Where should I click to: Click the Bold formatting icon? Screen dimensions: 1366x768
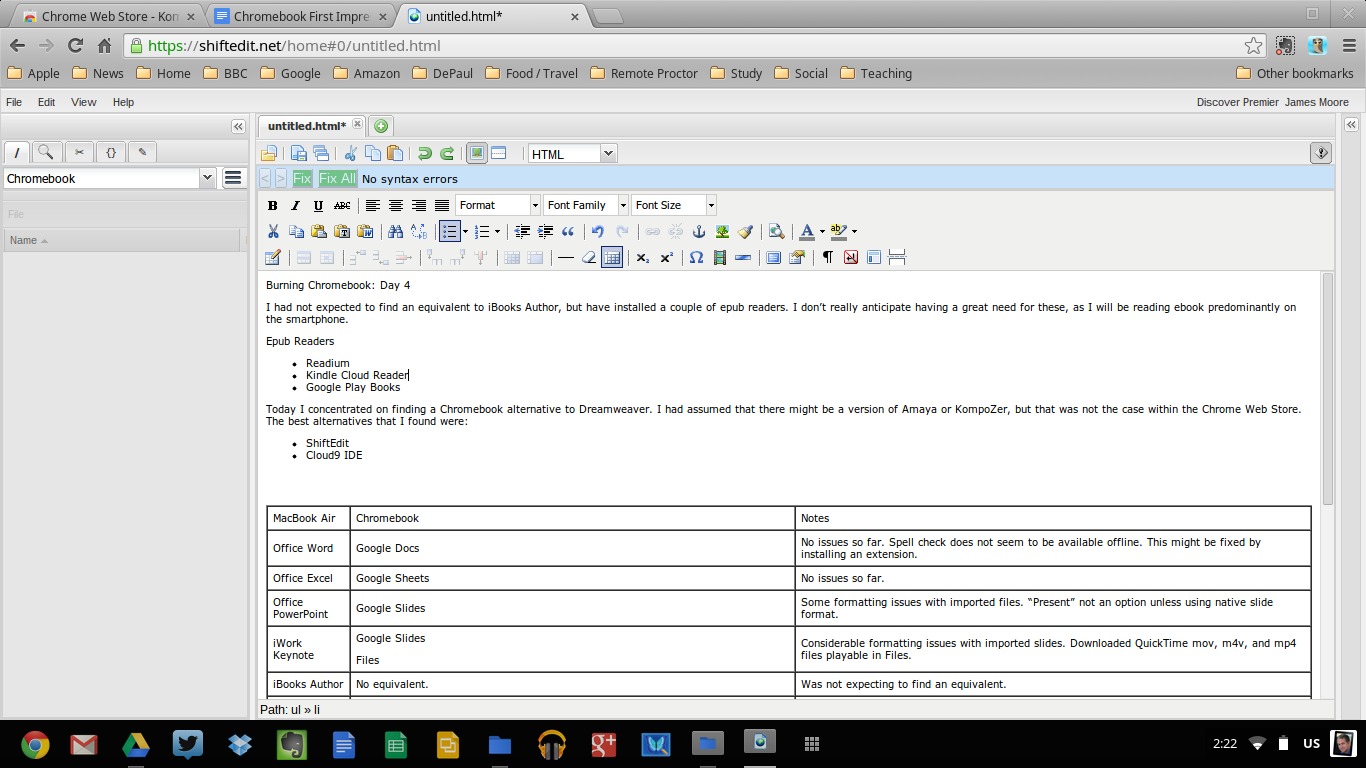[x=273, y=205]
